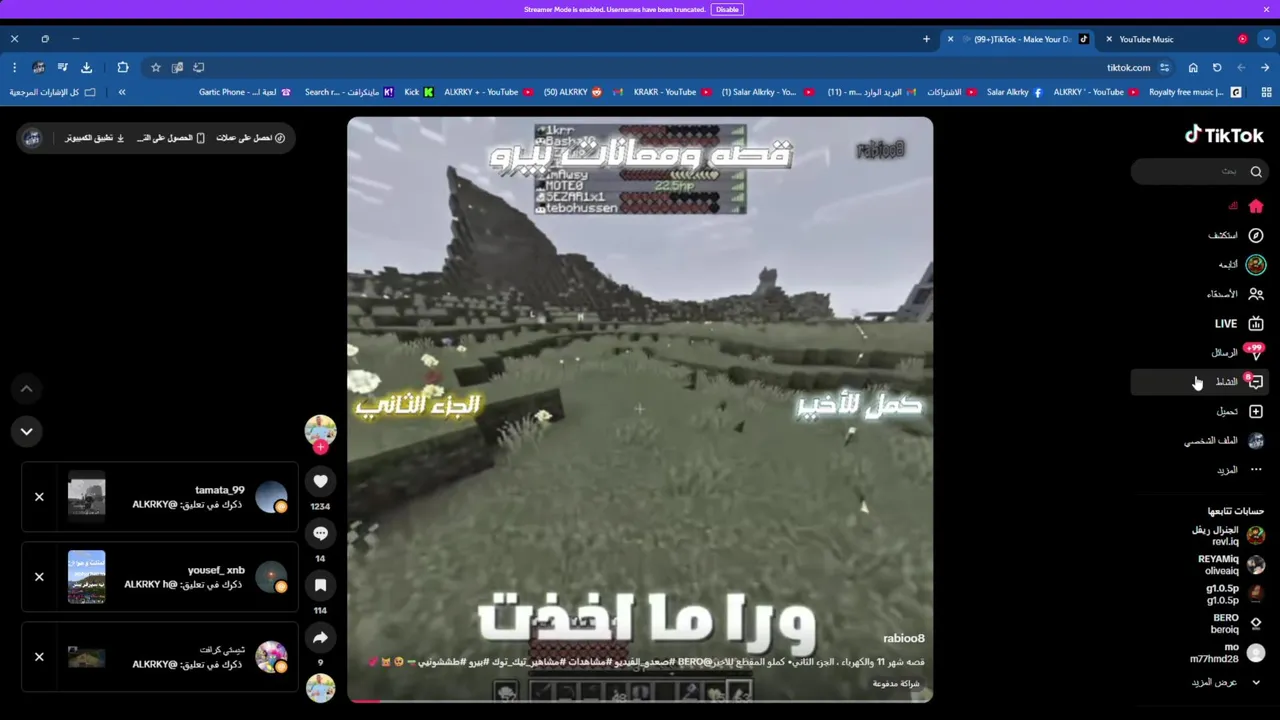This screenshot has width=1280, height=720.
Task: Open site information icon beside tiktok.com
Action: [1165, 67]
